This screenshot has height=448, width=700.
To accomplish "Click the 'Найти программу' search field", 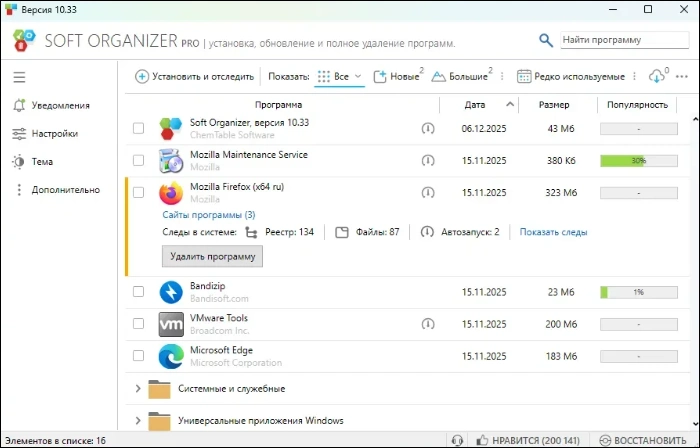I will [623, 40].
